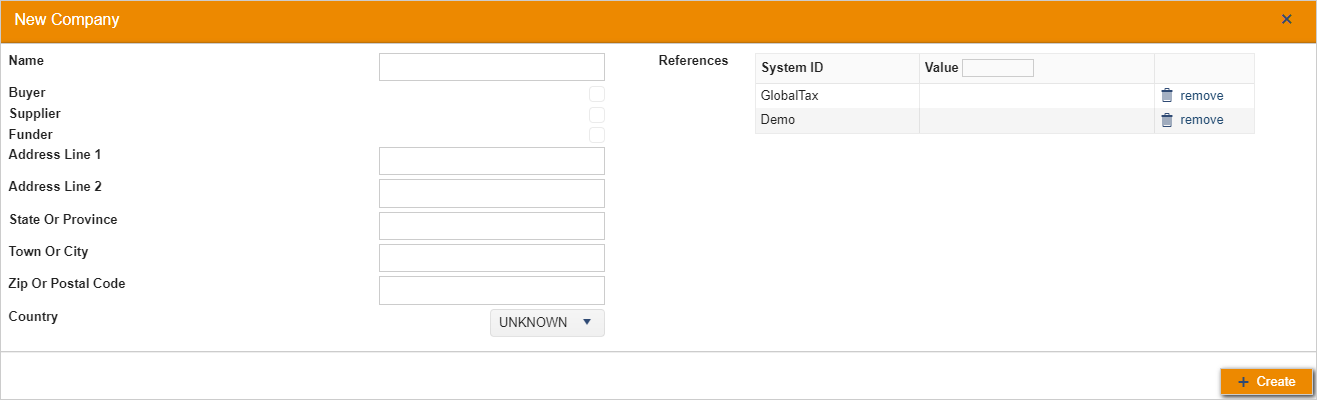The image size is (1317, 400).
Task: Click the Name input field
Action: (x=492, y=67)
